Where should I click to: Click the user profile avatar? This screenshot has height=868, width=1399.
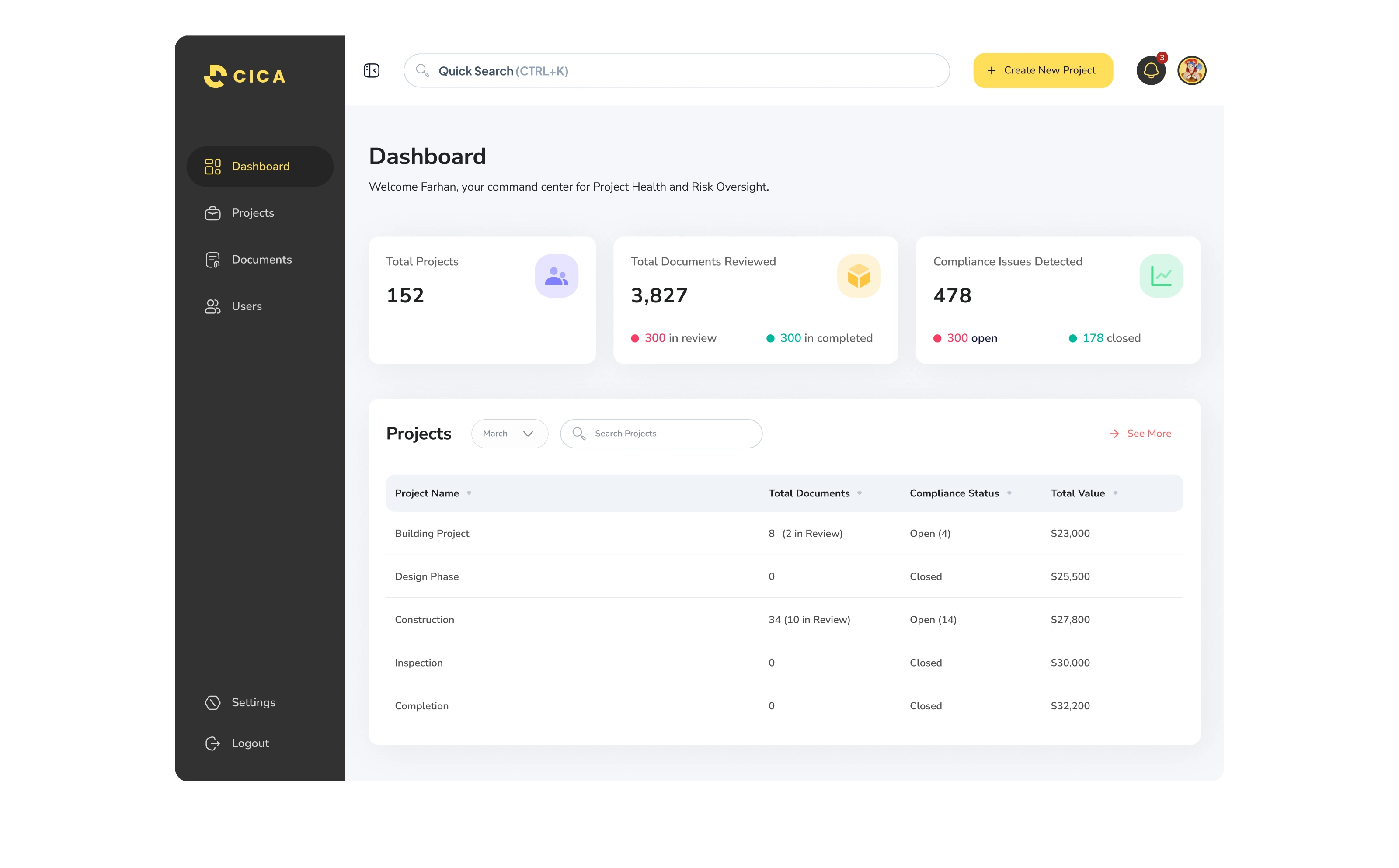[x=1191, y=71]
